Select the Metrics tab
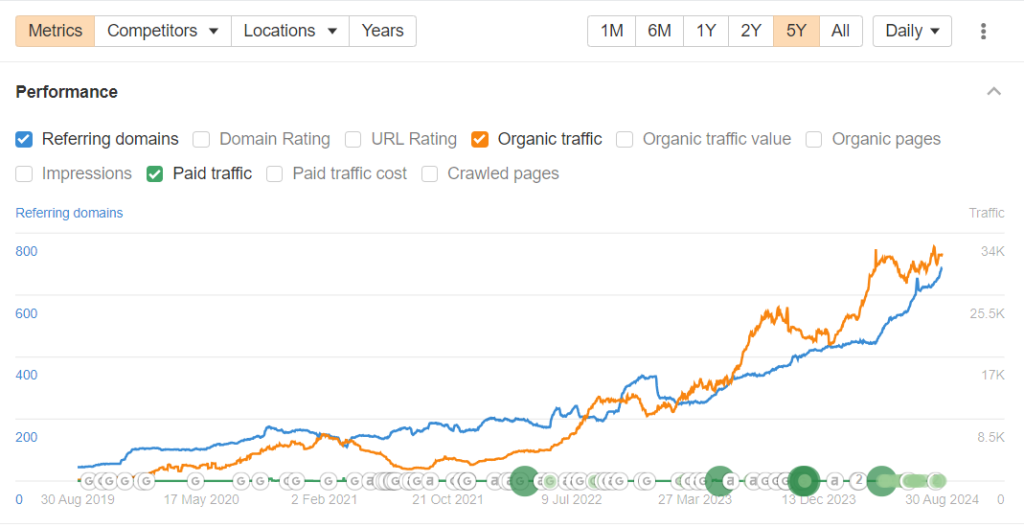This screenshot has height=528, width=1024. pyautogui.click(x=55, y=31)
